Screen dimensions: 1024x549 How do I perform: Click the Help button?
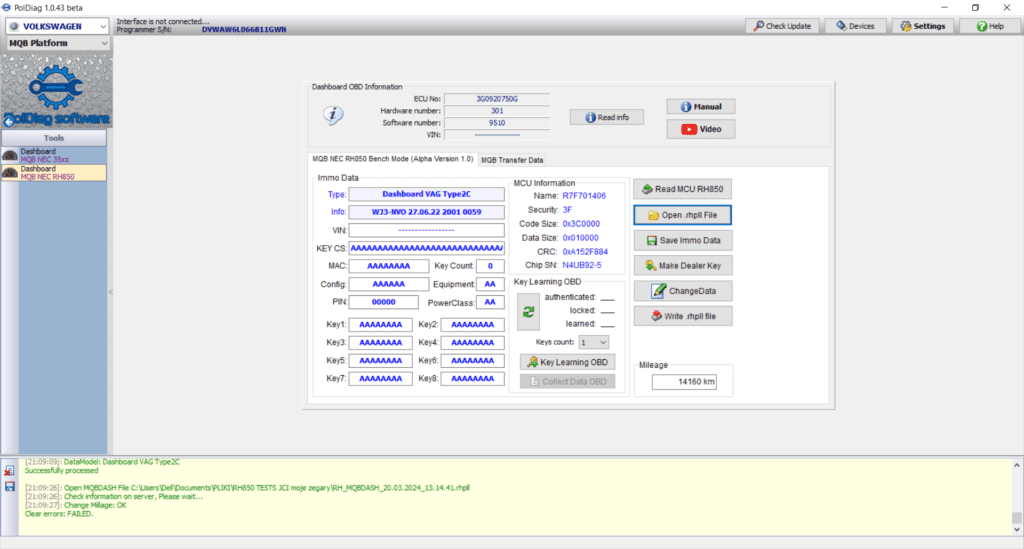point(990,26)
